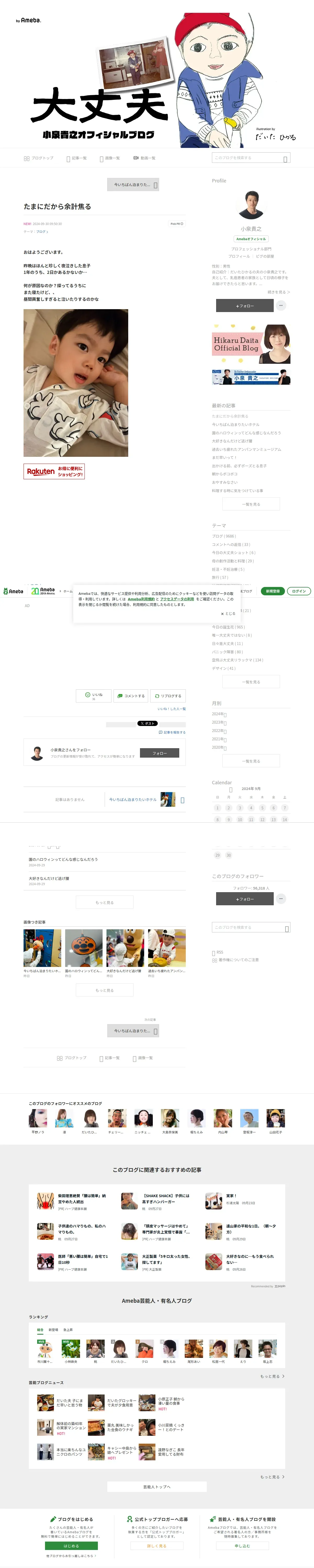Click ログイン login button
The width and height of the screenshot is (314, 1568).
[299, 591]
